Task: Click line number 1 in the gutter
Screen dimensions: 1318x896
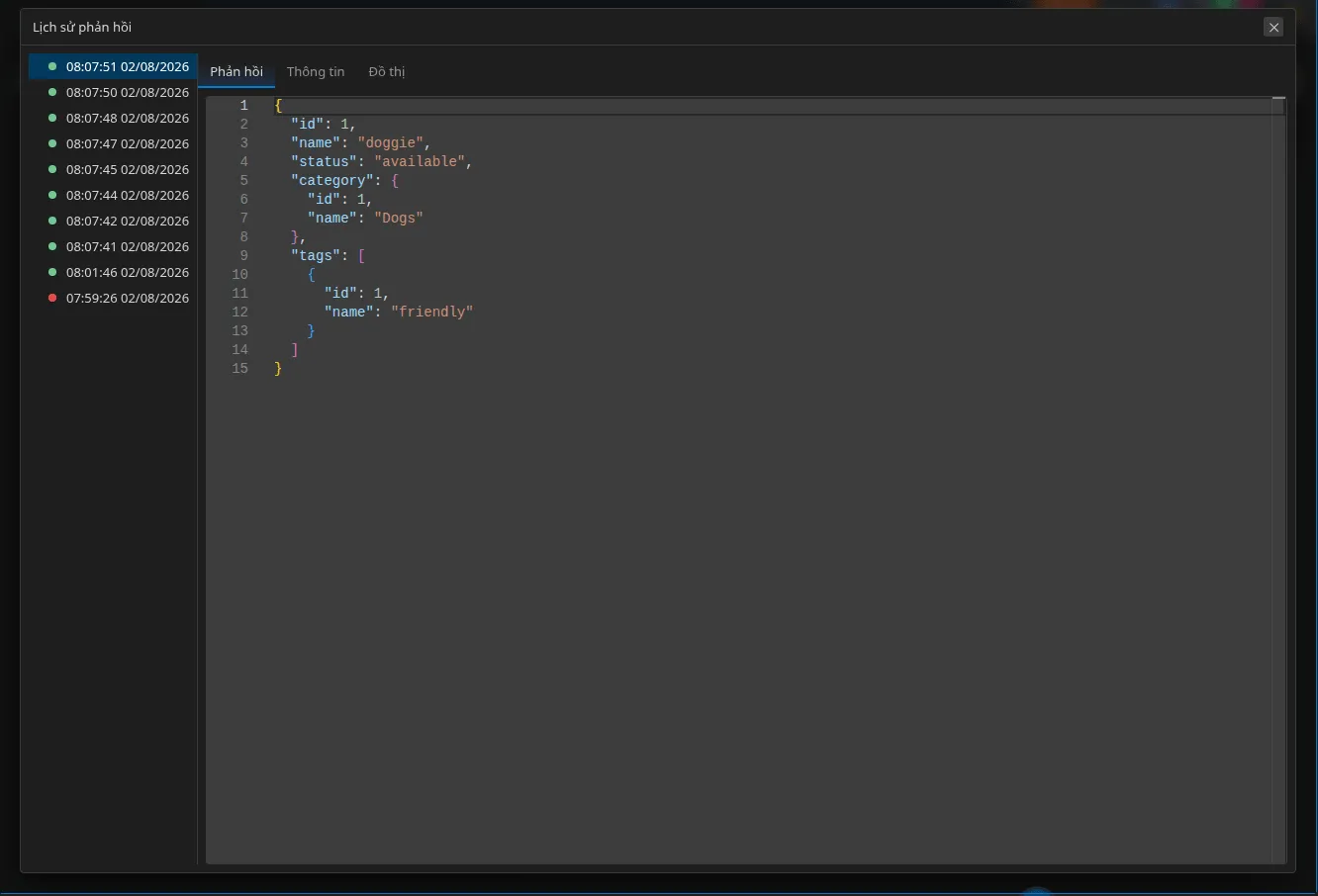Action: pos(243,105)
